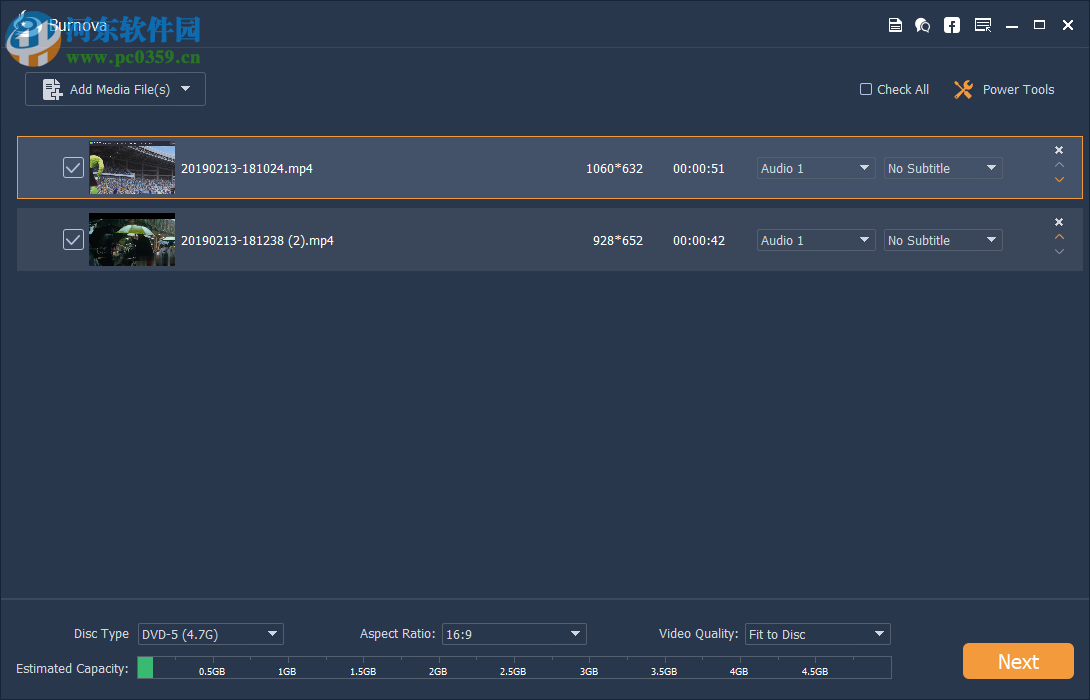Open the Video Quality Fit to Disc dropdown
The width and height of the screenshot is (1090, 700).
pos(818,634)
